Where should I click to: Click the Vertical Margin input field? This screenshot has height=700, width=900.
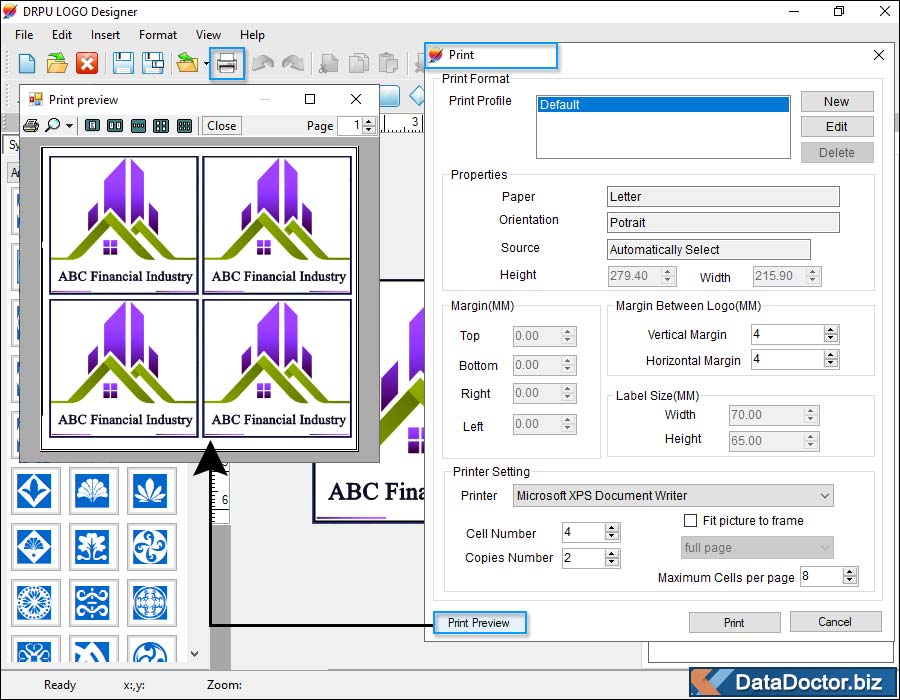tap(788, 335)
